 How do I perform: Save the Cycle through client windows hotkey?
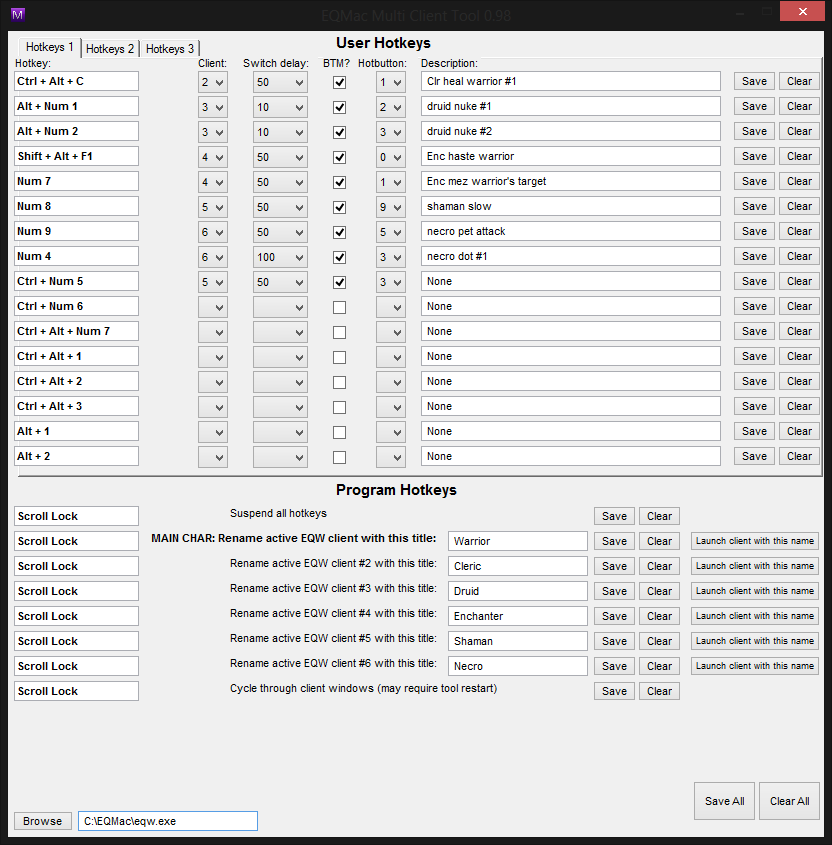pyautogui.click(x=614, y=691)
